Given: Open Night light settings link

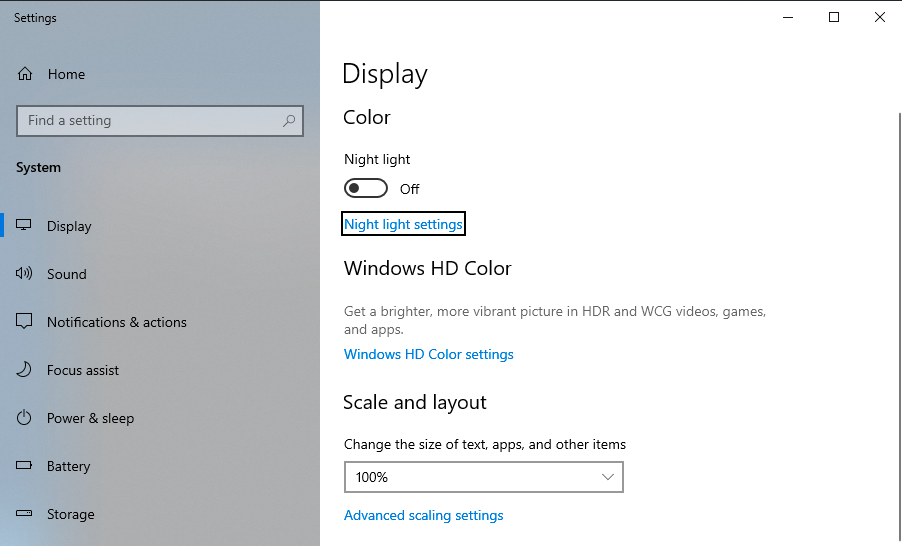Looking at the screenshot, I should coord(403,224).
